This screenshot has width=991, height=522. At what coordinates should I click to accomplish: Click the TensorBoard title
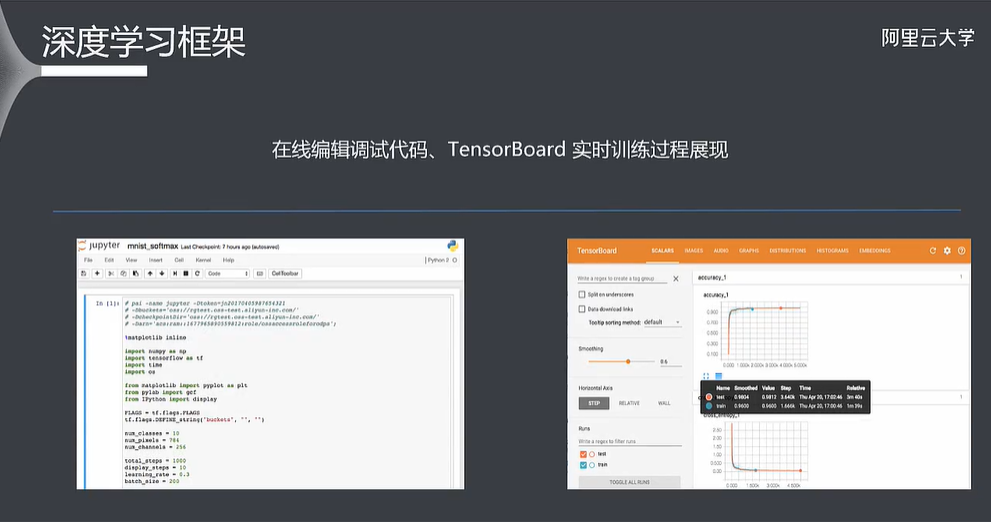(597, 251)
